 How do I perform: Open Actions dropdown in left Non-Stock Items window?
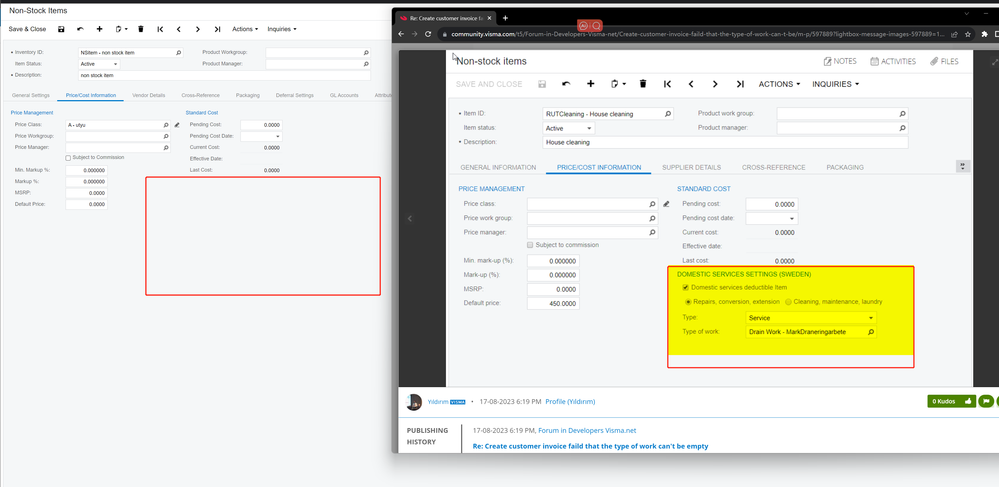point(245,29)
